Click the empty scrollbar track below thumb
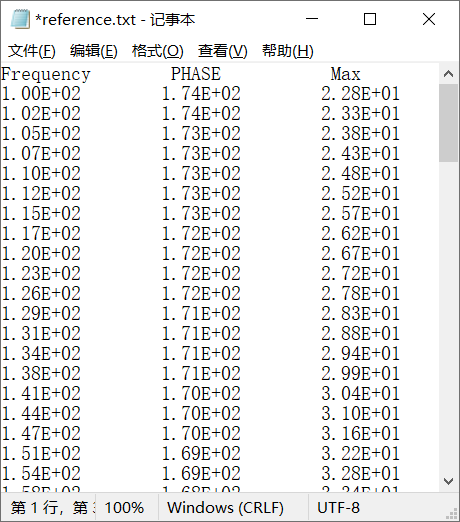Screen dimensions: 460x522 (x=448, y=317)
